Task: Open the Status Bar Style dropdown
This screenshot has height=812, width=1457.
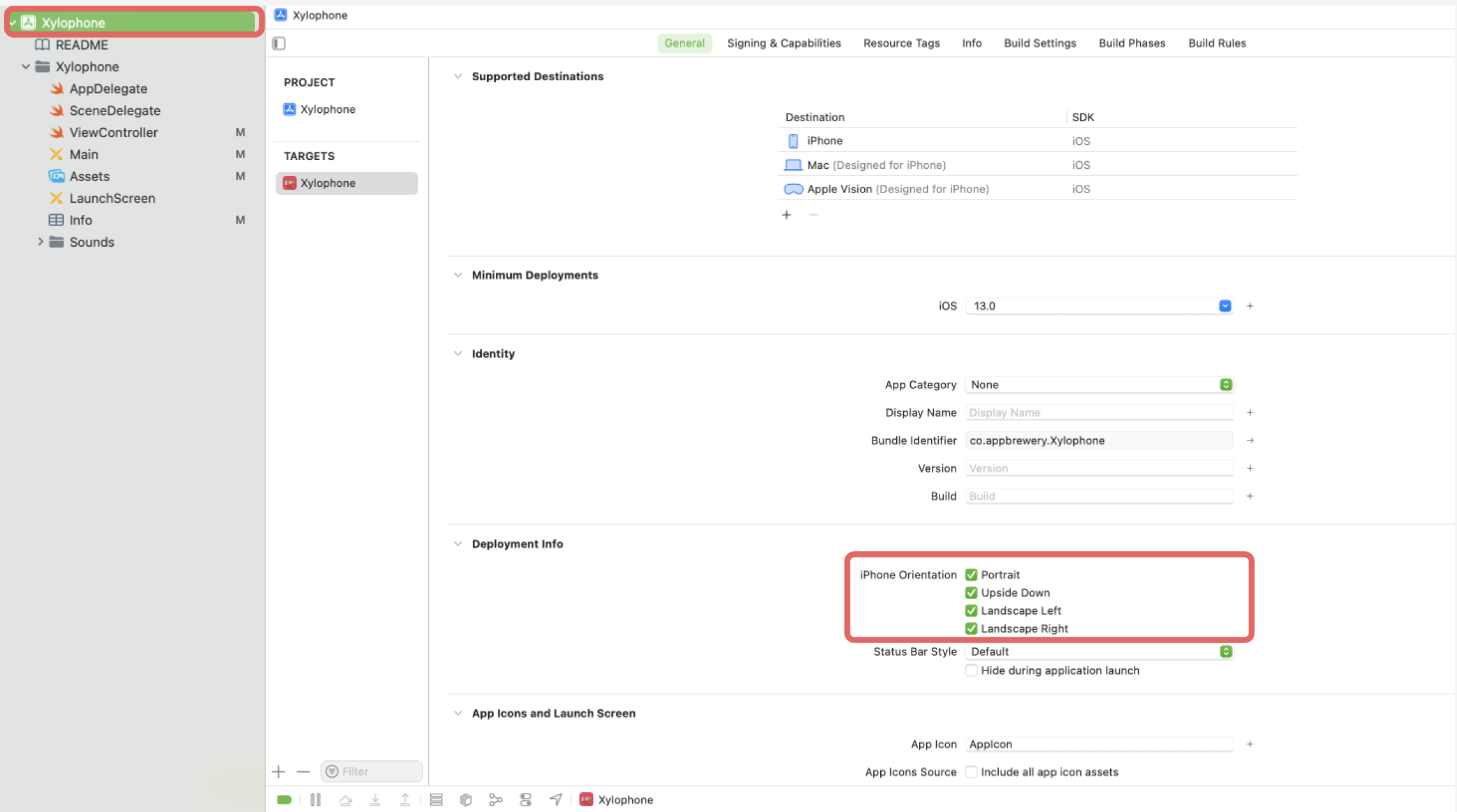Action: click(x=1099, y=651)
